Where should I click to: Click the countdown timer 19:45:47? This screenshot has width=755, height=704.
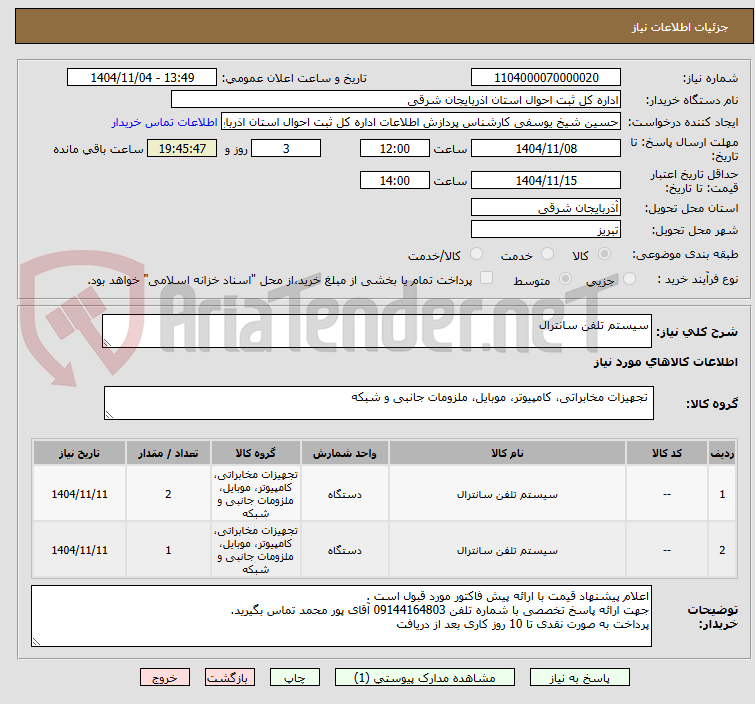click(x=182, y=148)
